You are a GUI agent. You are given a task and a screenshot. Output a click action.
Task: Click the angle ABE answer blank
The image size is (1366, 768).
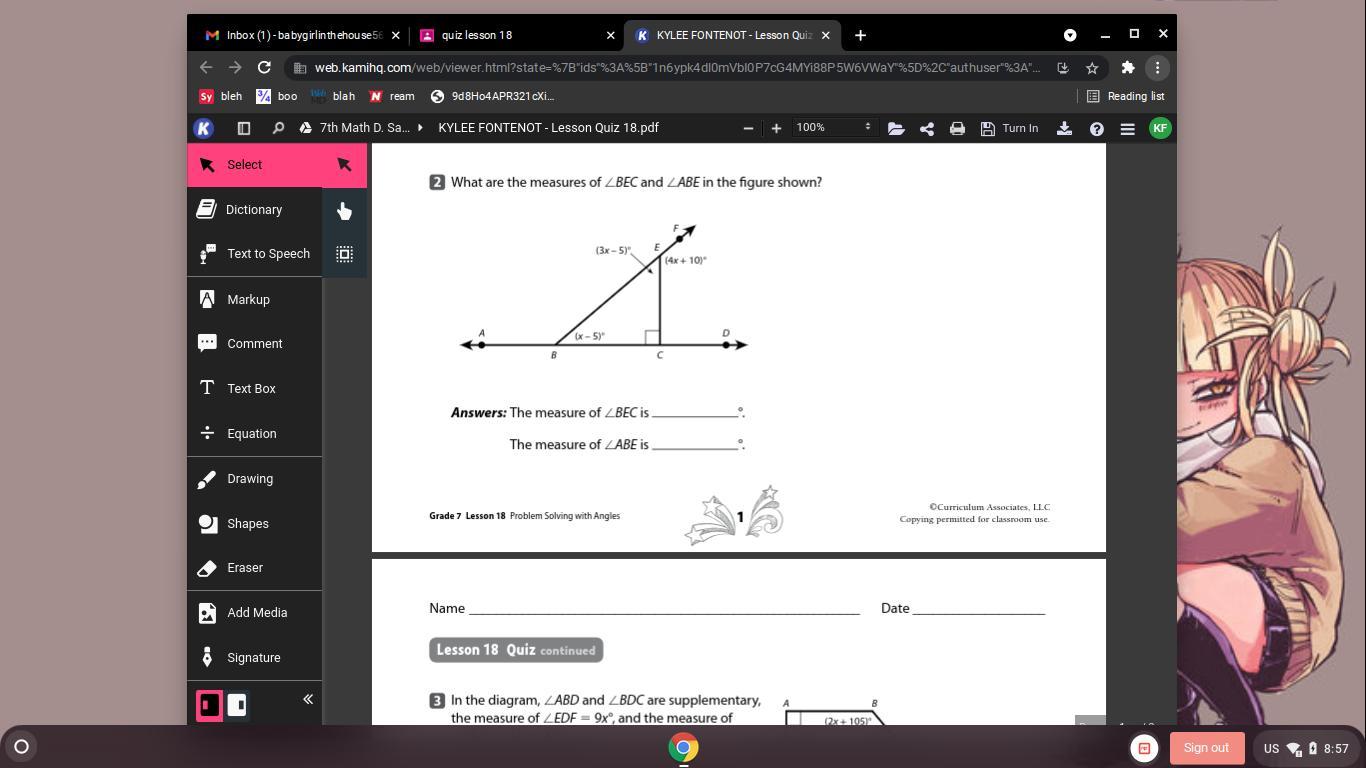[695, 443]
